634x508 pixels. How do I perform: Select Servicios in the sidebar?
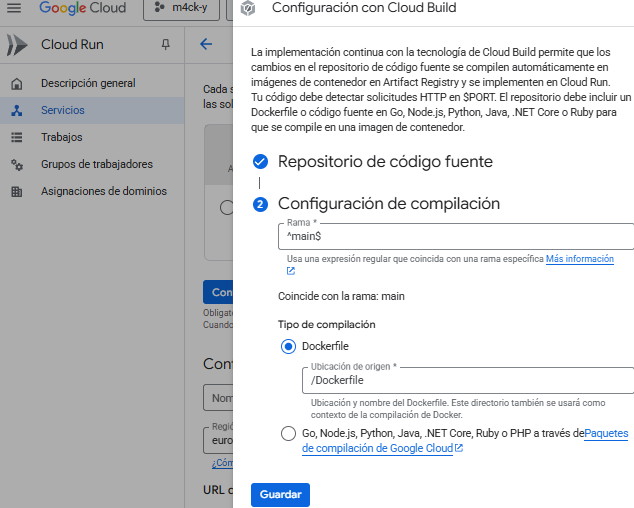[x=92, y=110]
